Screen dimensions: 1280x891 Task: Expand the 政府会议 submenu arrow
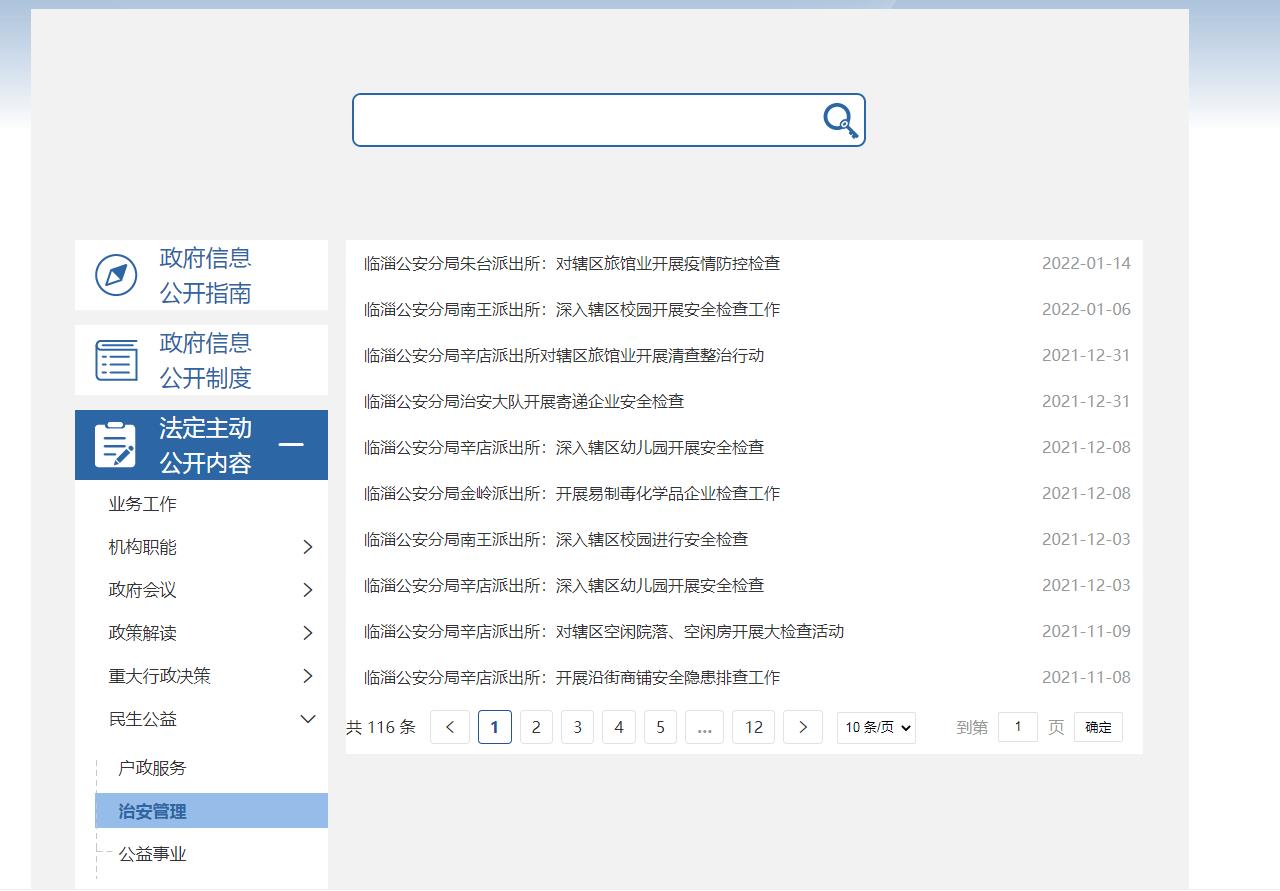[307, 590]
